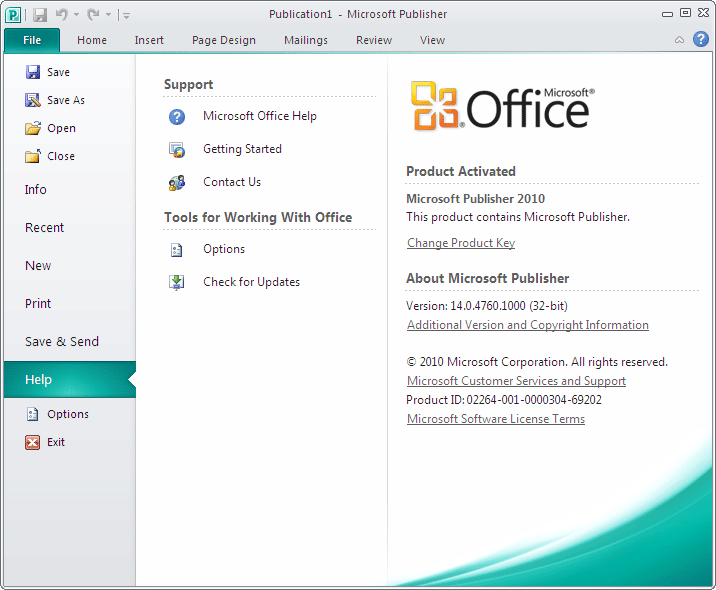Switch to the Page Design tab
This screenshot has width=716, height=590.
coord(224,40)
